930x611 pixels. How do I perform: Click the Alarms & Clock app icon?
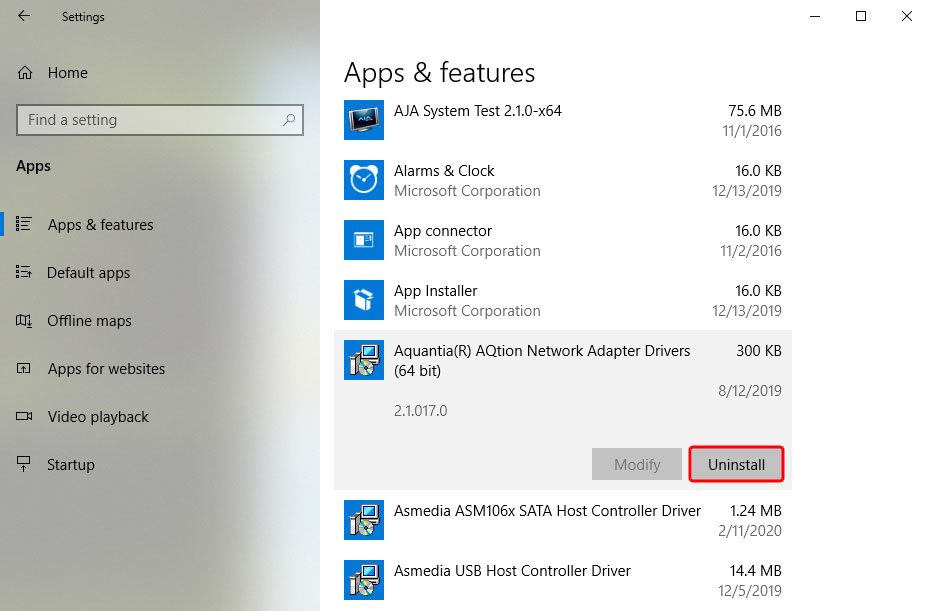[x=362, y=180]
